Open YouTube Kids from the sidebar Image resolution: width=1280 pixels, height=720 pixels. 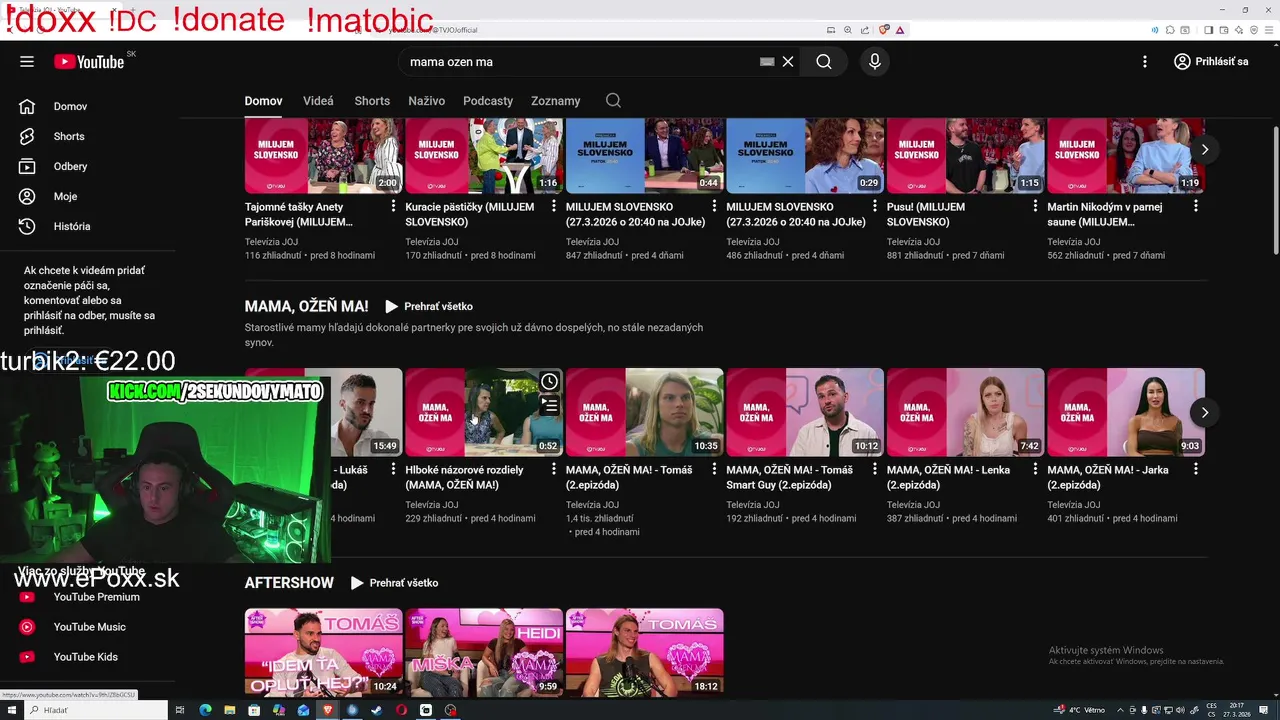(88, 657)
